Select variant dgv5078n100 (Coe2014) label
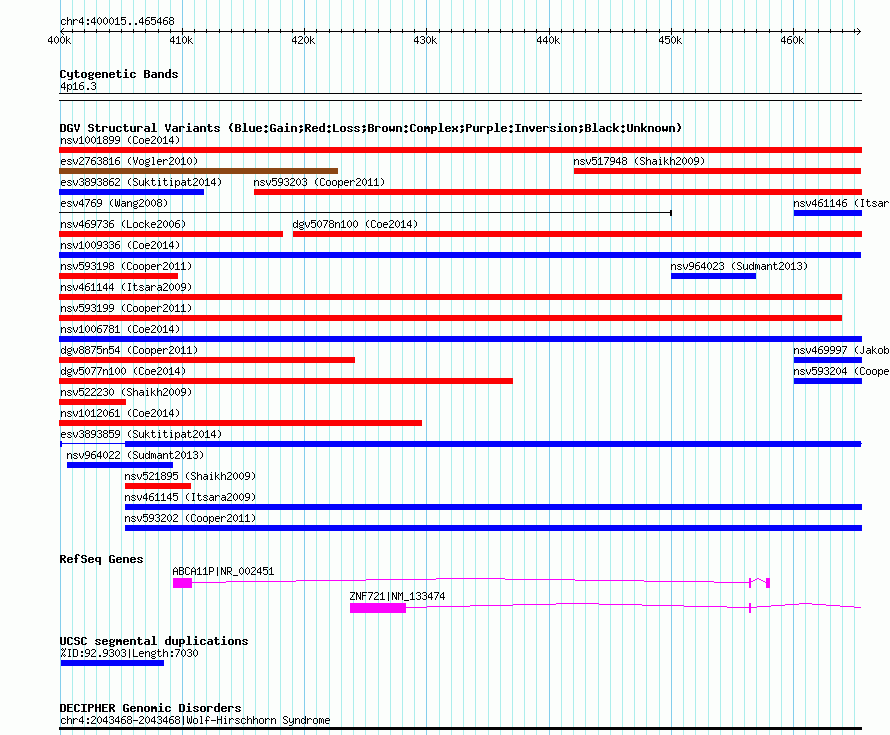The width and height of the screenshot is (890, 735). click(355, 224)
